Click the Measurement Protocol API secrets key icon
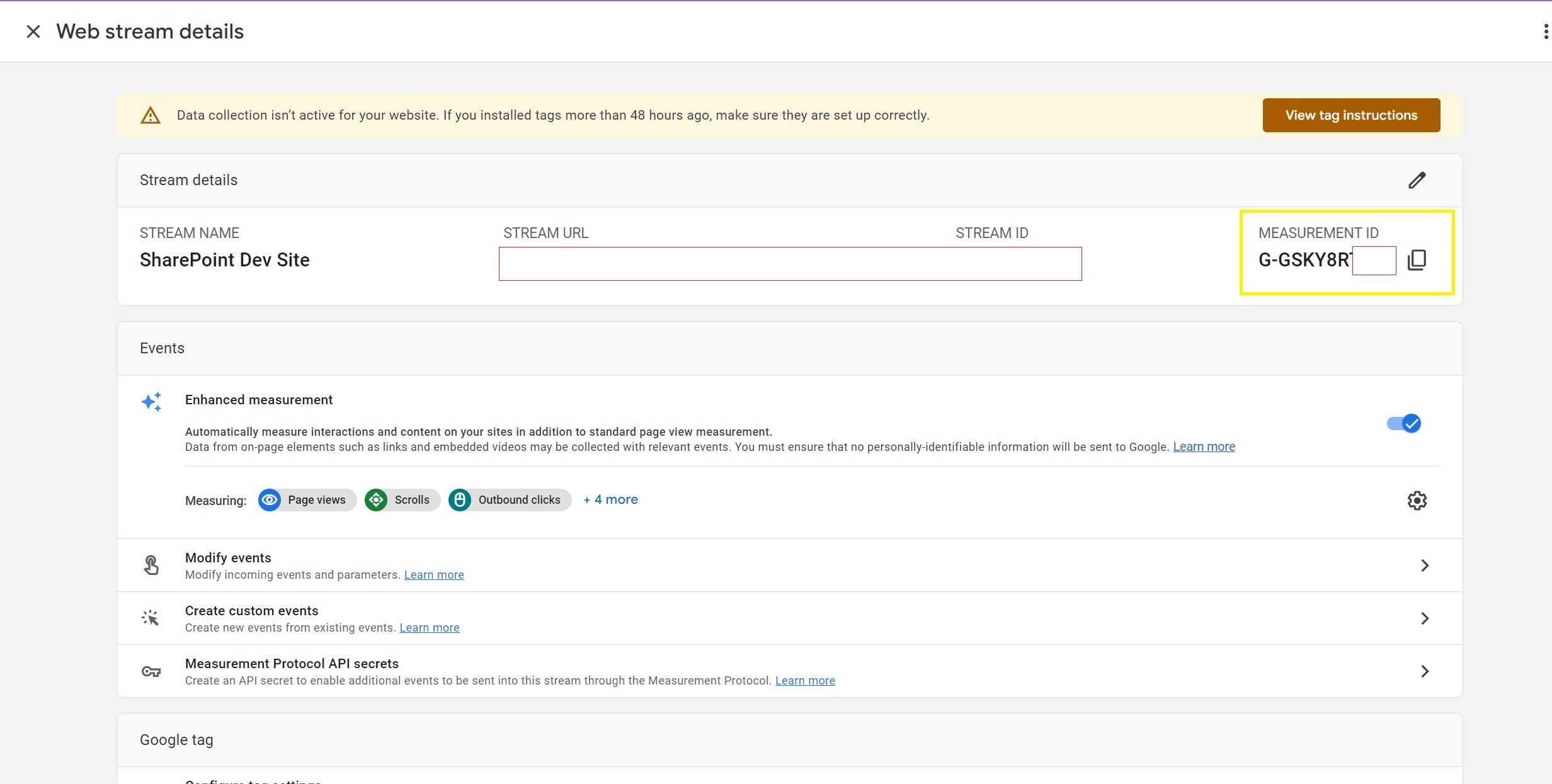This screenshot has width=1552, height=784. click(151, 671)
